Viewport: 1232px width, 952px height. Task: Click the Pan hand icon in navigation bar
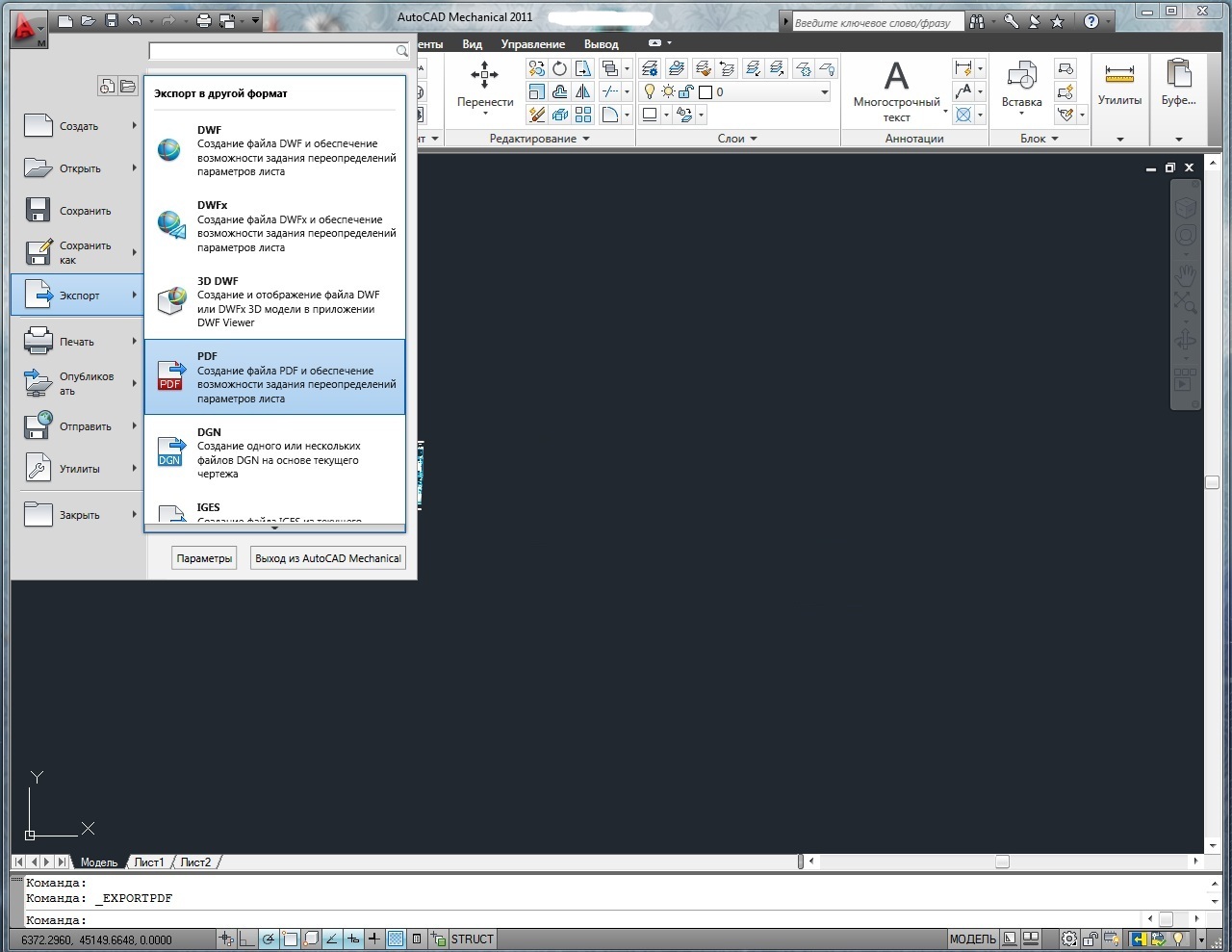[x=1185, y=274]
